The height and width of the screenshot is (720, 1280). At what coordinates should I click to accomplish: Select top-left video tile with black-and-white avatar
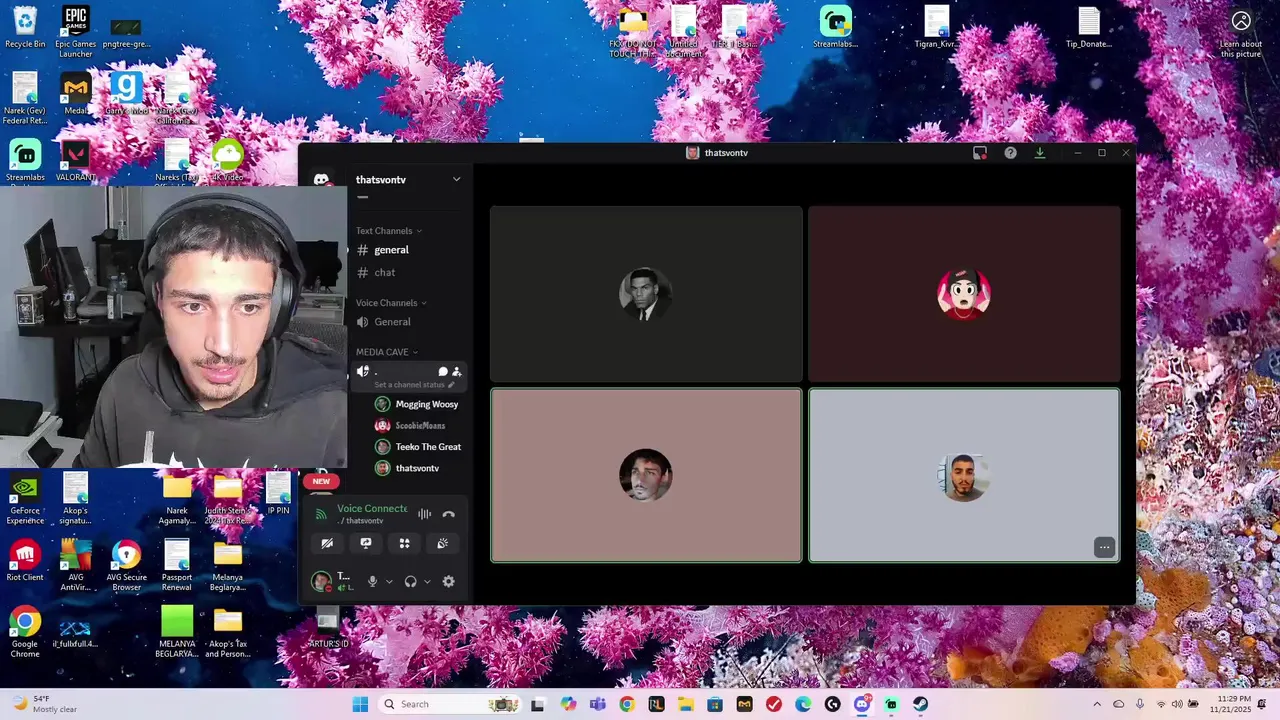646,294
